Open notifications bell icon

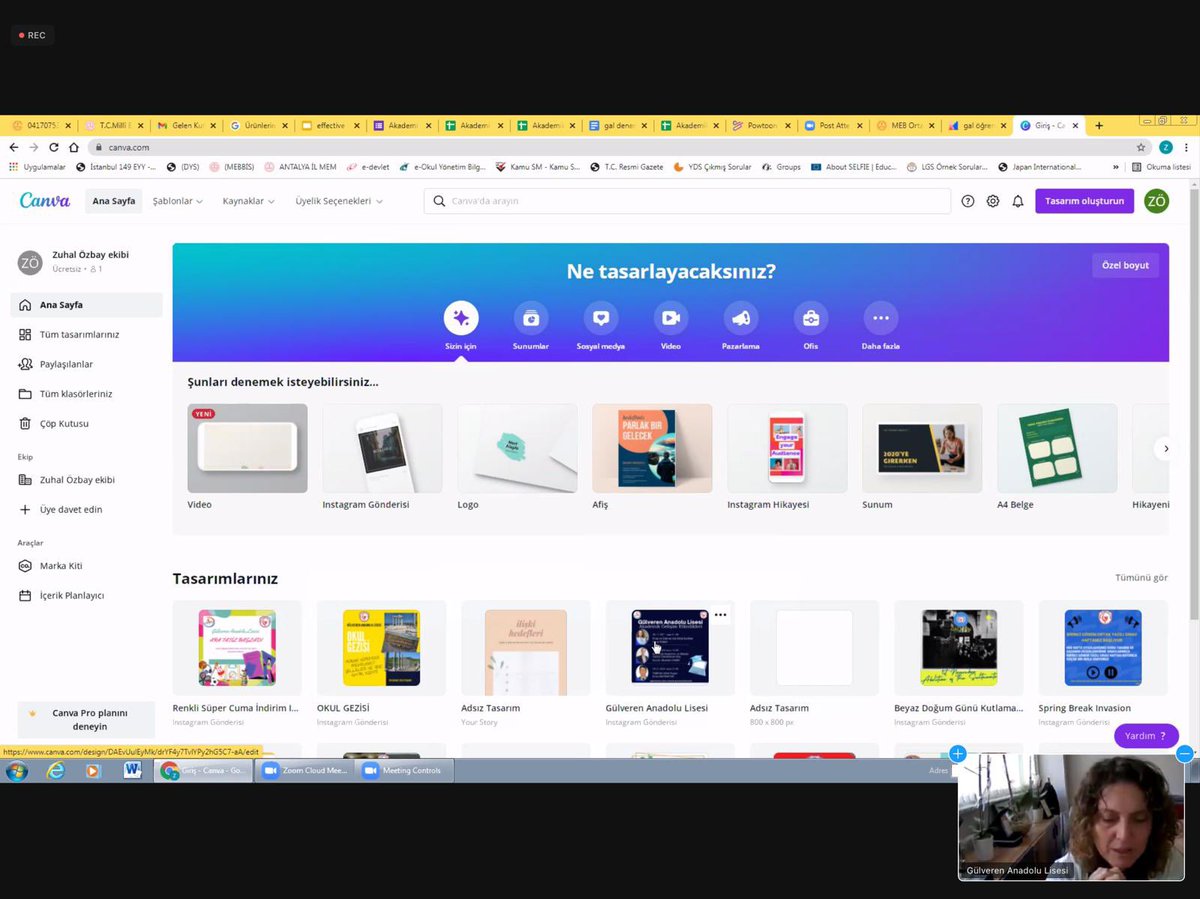tap(1018, 201)
